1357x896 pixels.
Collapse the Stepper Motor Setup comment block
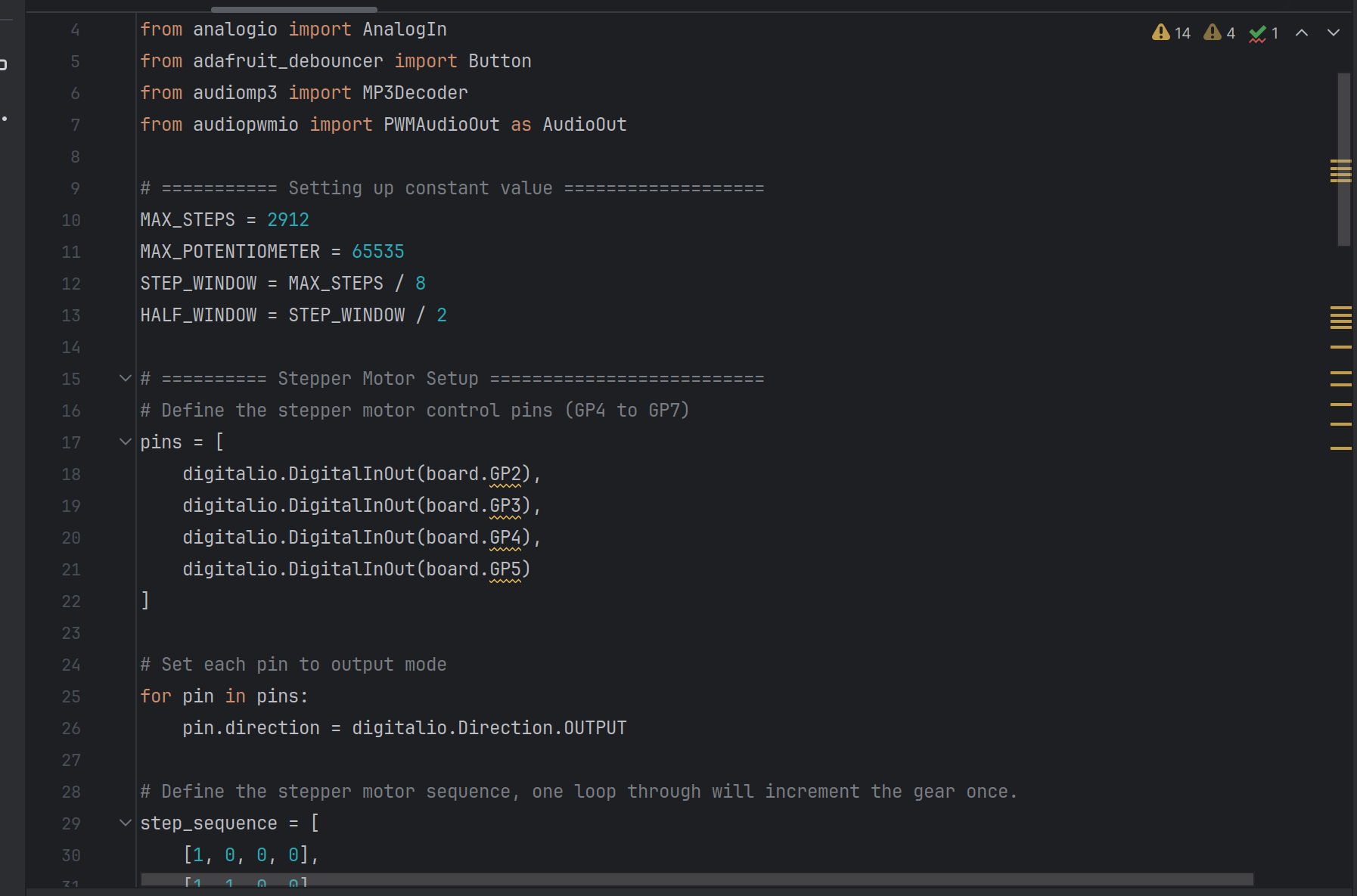(126, 378)
